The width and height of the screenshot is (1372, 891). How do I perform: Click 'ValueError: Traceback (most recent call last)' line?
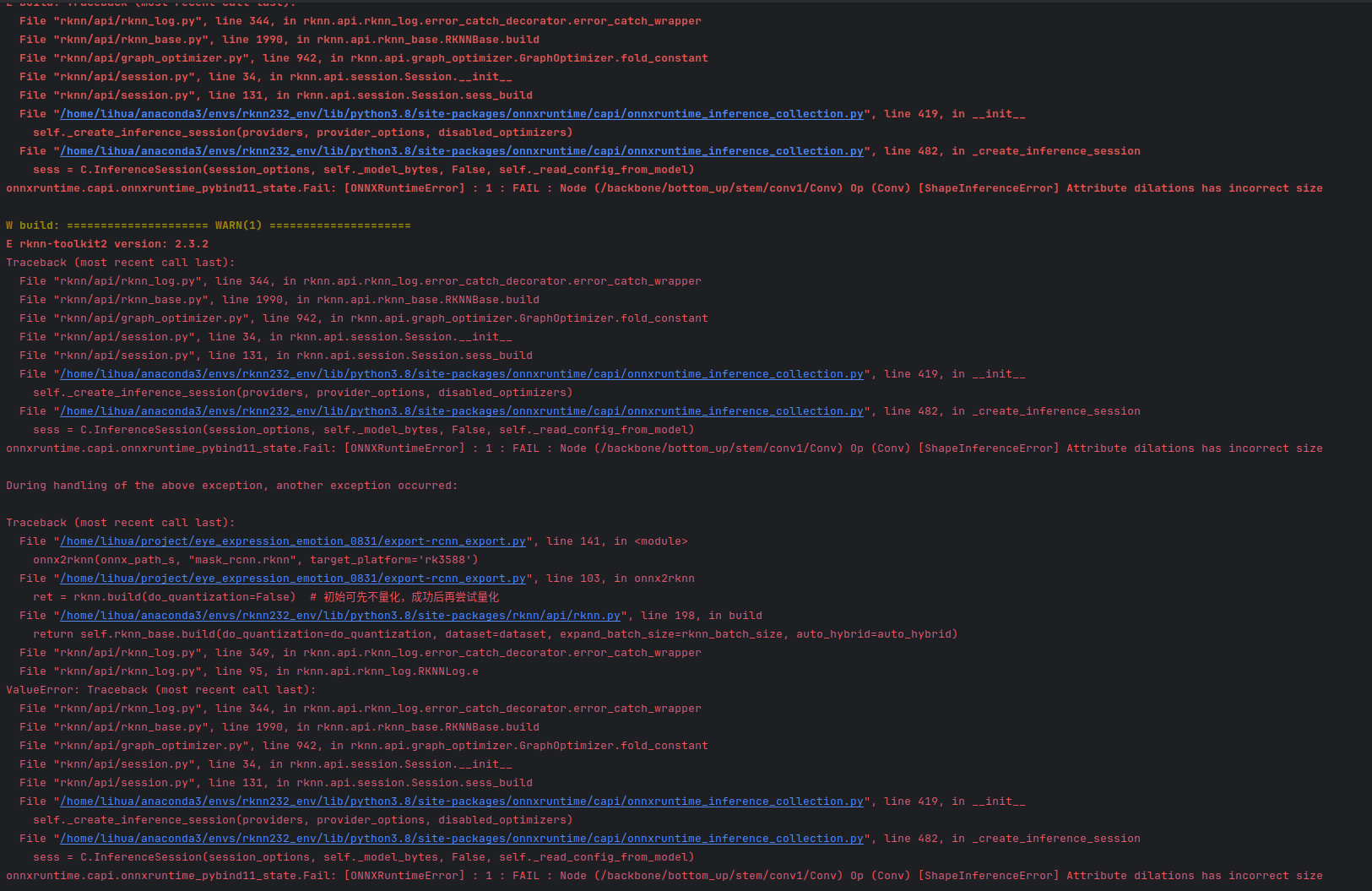coord(161,690)
